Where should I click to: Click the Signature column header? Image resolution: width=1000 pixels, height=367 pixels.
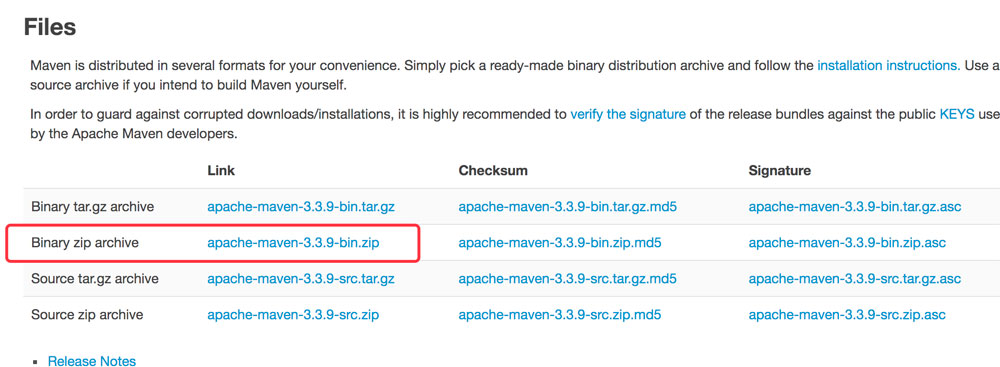(x=780, y=171)
